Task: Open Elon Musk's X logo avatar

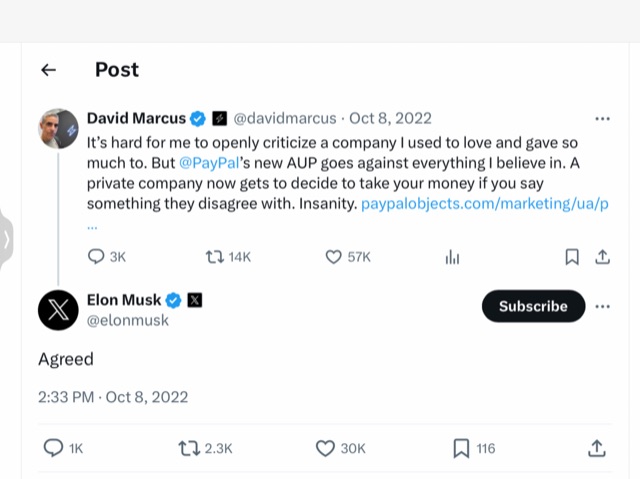Action: point(58,309)
